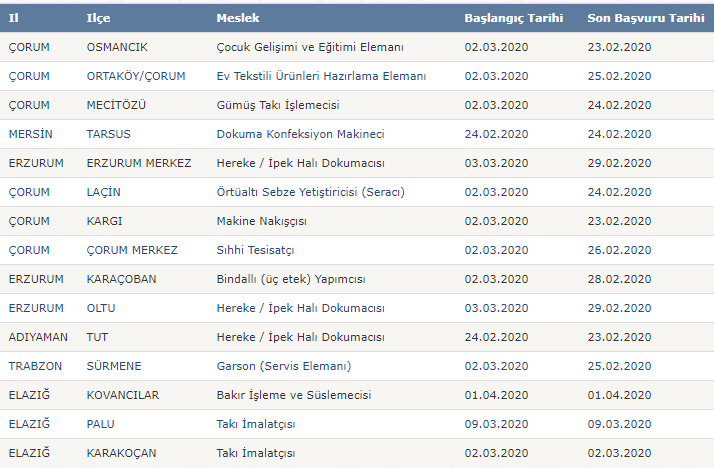Click the Başlangıç Tarihi column header
714x468 pixels.
514,18
